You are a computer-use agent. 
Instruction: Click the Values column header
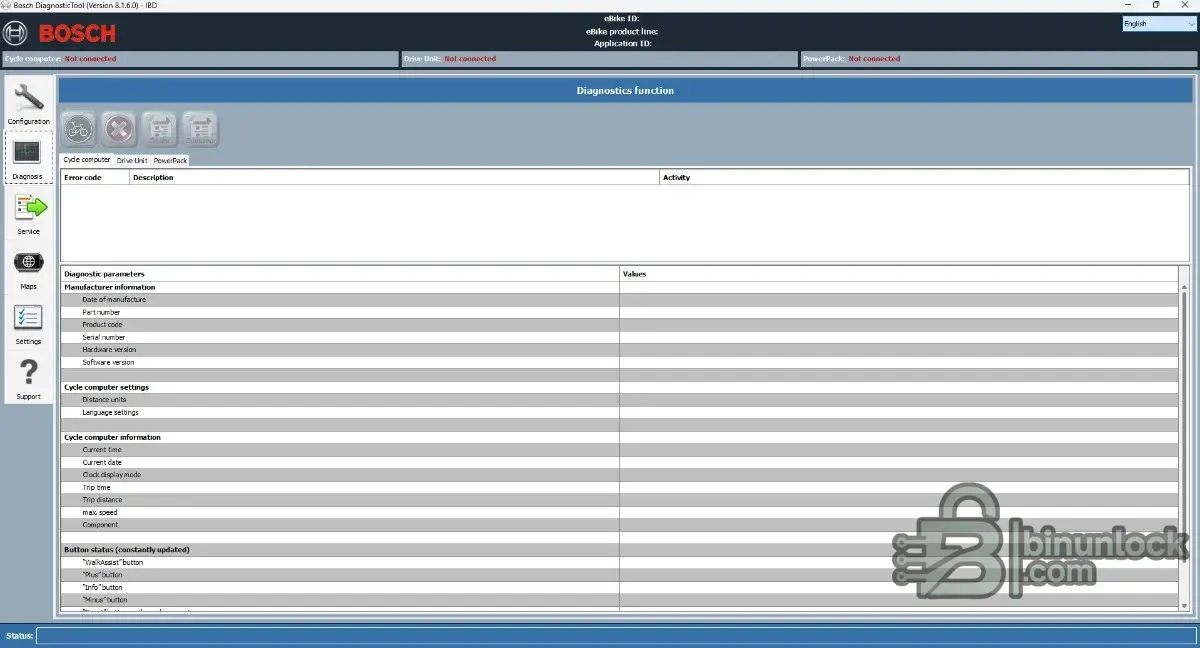coord(899,273)
